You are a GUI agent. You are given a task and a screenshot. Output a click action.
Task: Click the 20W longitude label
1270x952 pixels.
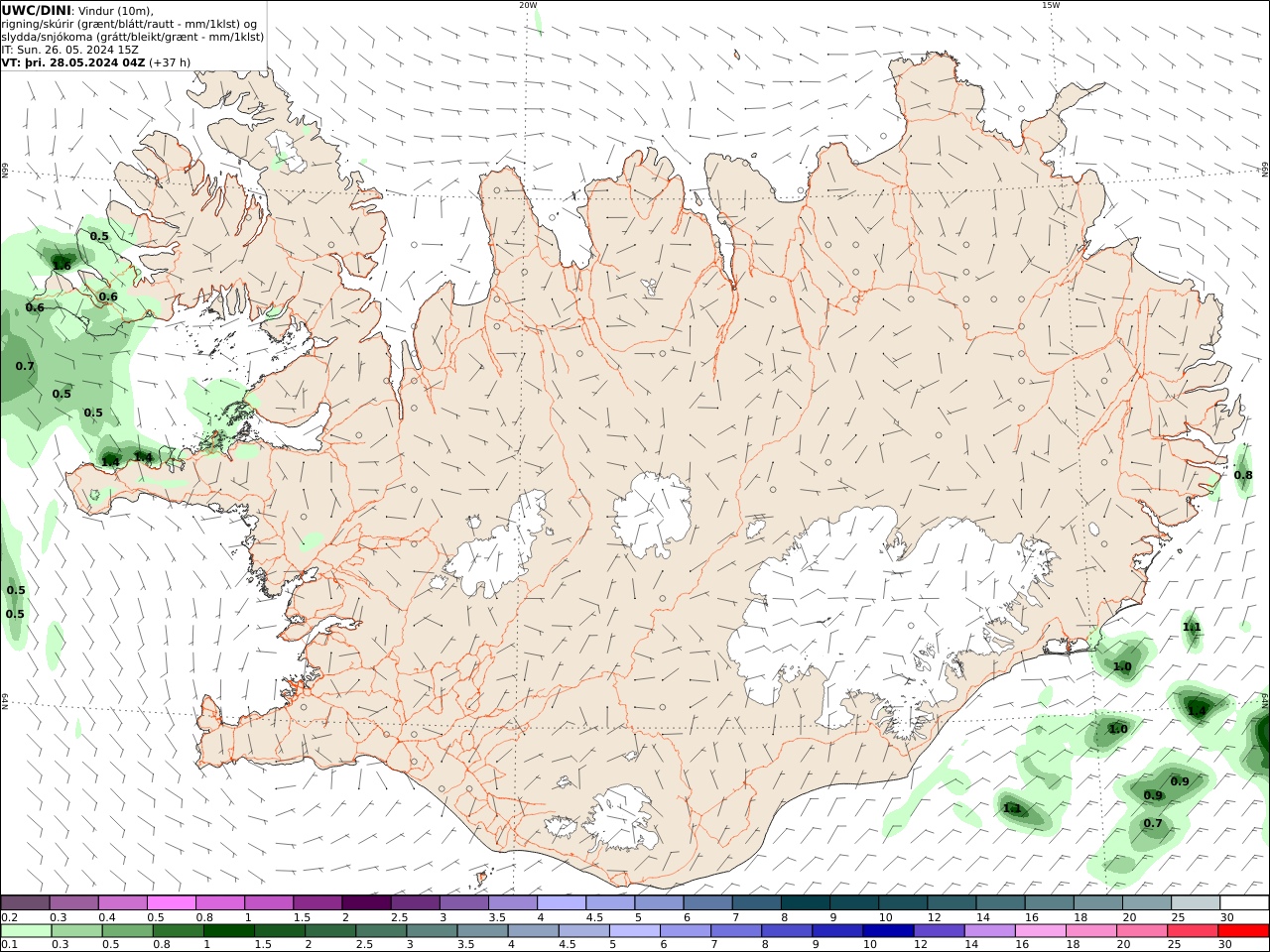pyautogui.click(x=528, y=5)
